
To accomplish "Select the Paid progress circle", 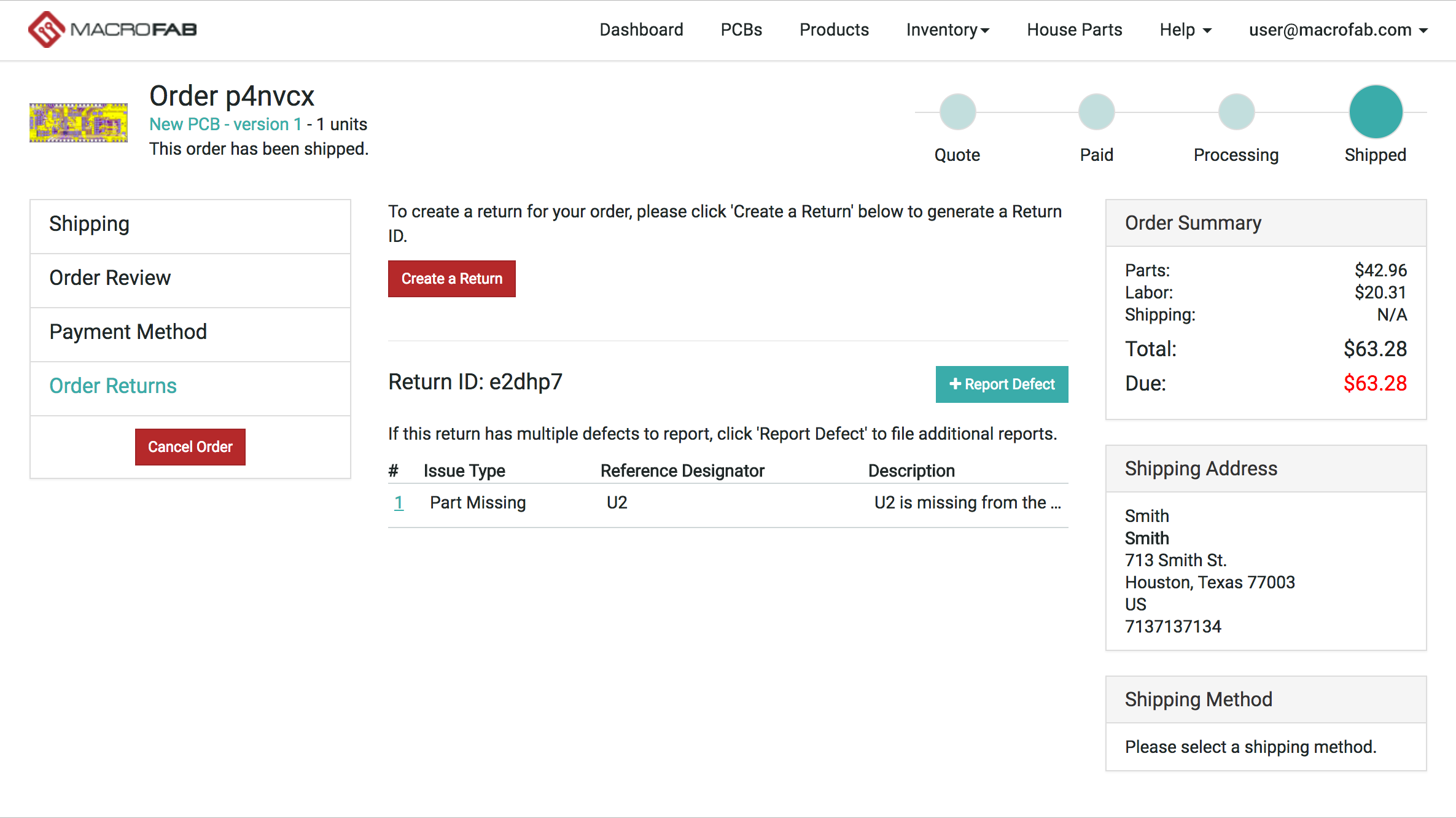I will point(1096,111).
